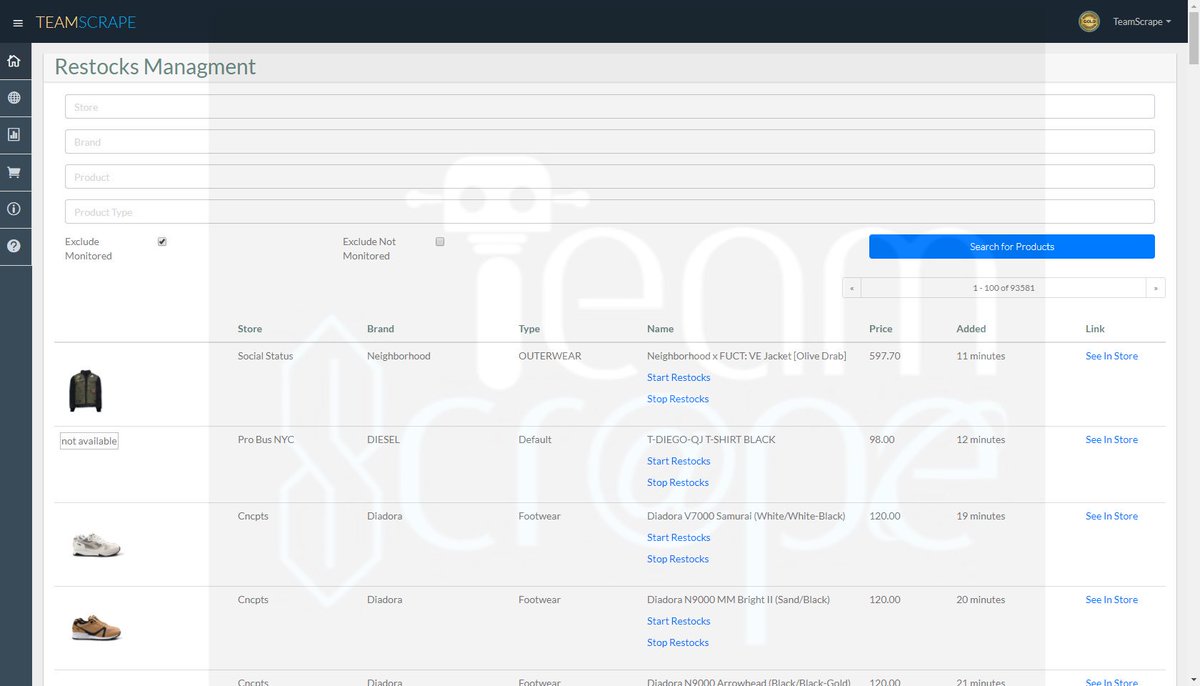Check the Exclude Not Monitored checkbox
This screenshot has height=686, width=1200.
click(x=440, y=241)
